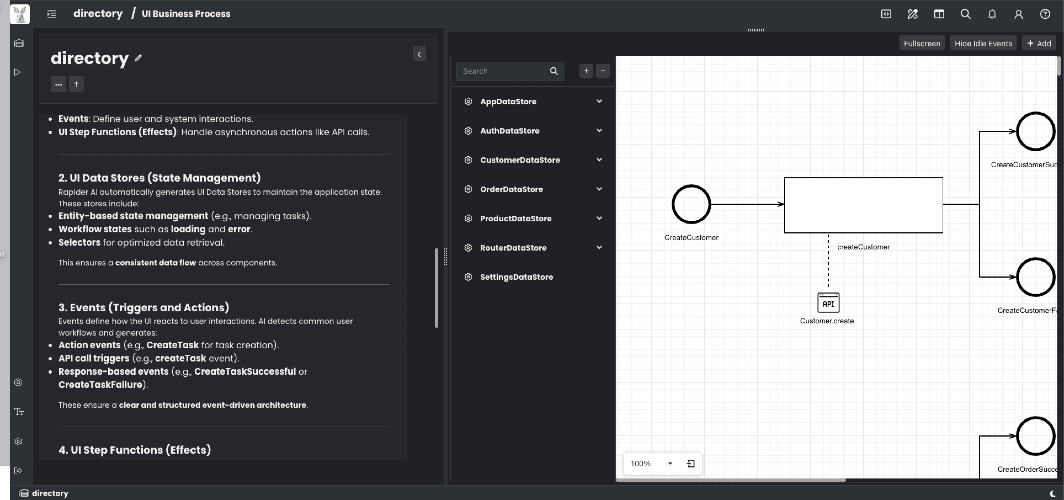Click heading '3. Events (Triggers and Actions)'
Image resolution: width=1064 pixels, height=500 pixels.
pos(144,307)
